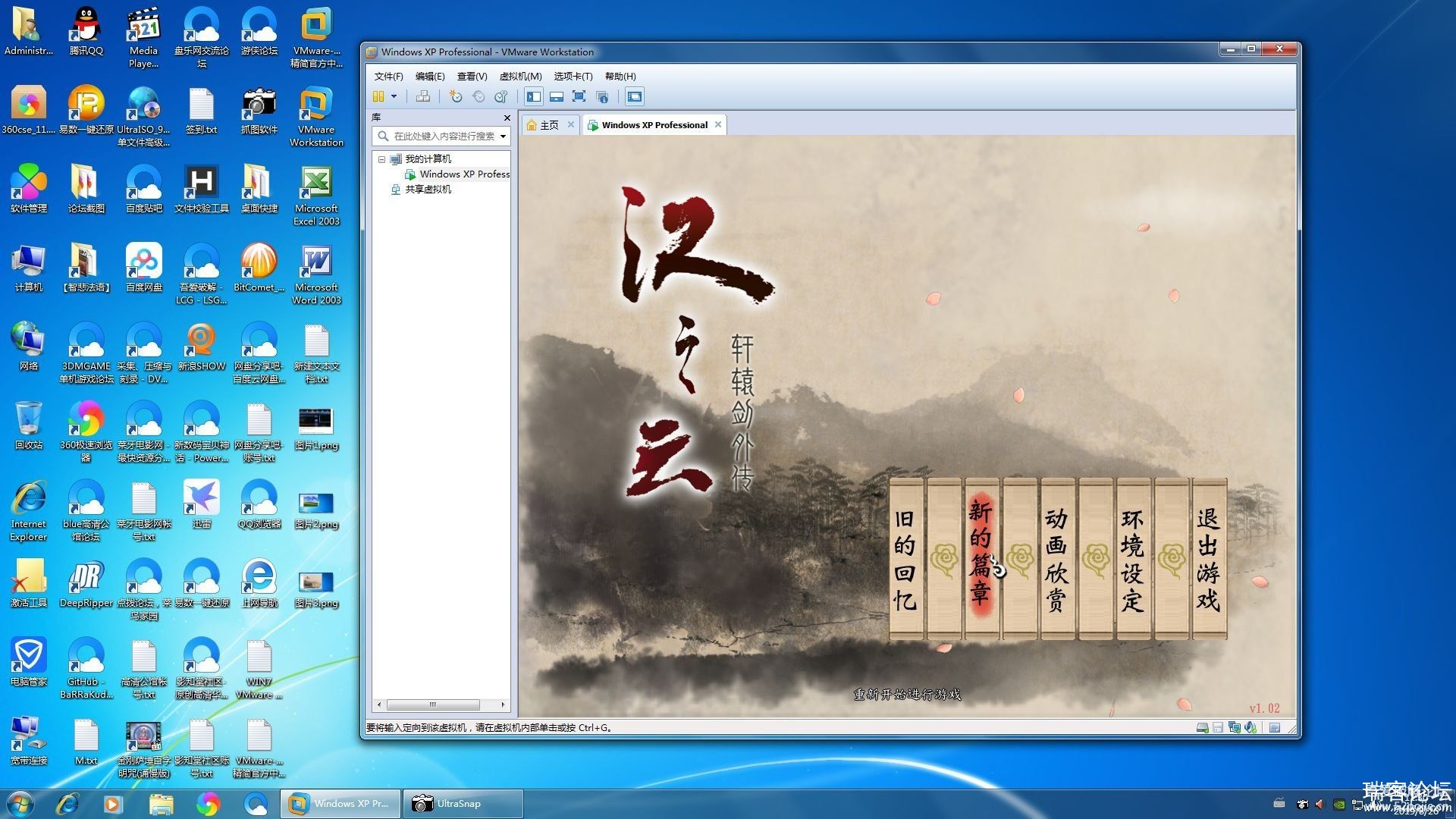Open the 选项卡(T) menu

(x=573, y=76)
